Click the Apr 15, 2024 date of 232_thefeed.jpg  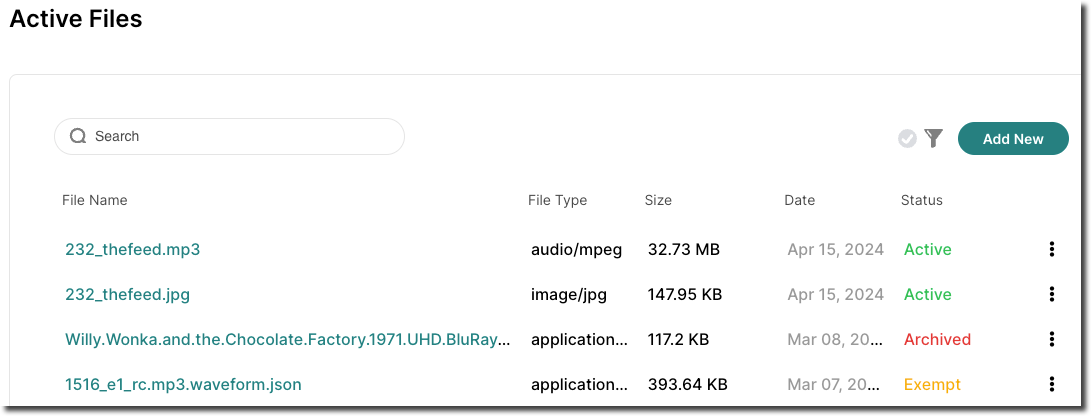click(x=836, y=294)
